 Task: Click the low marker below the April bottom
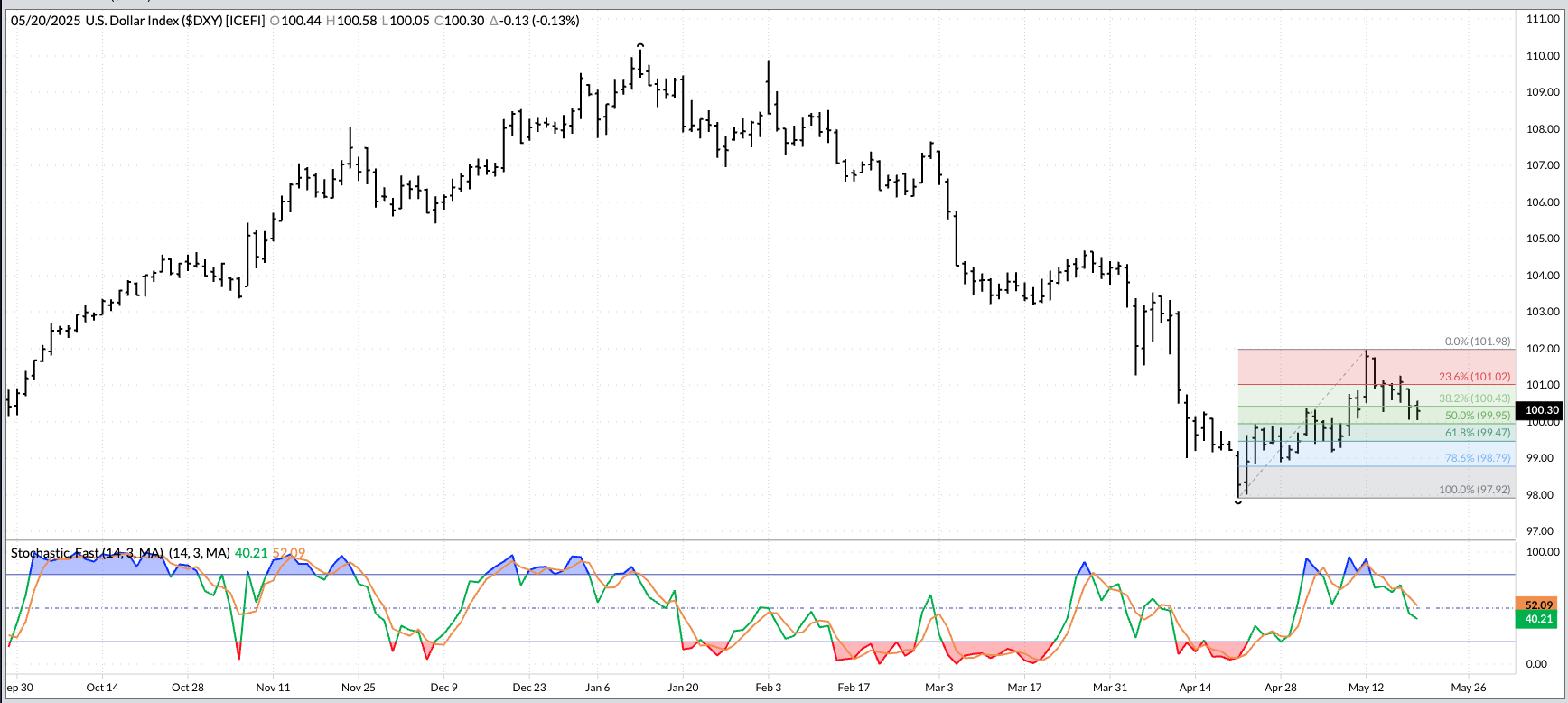pos(1238,501)
